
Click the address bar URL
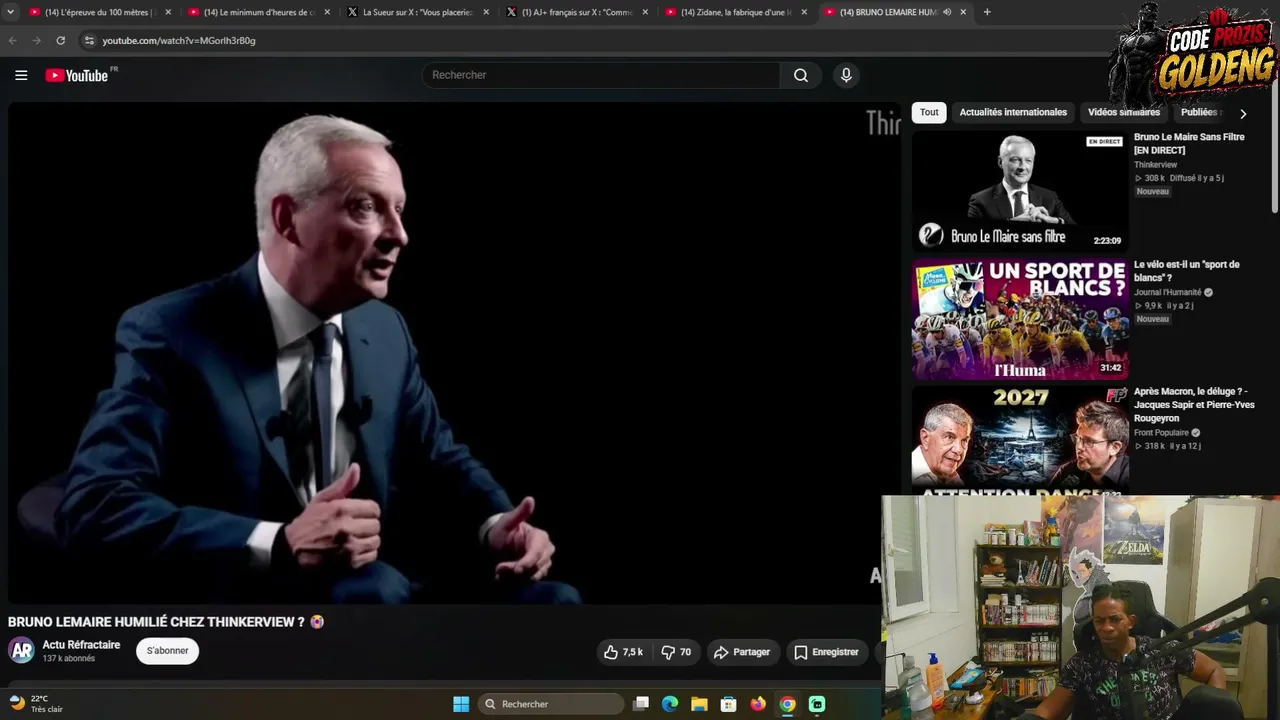179,41
